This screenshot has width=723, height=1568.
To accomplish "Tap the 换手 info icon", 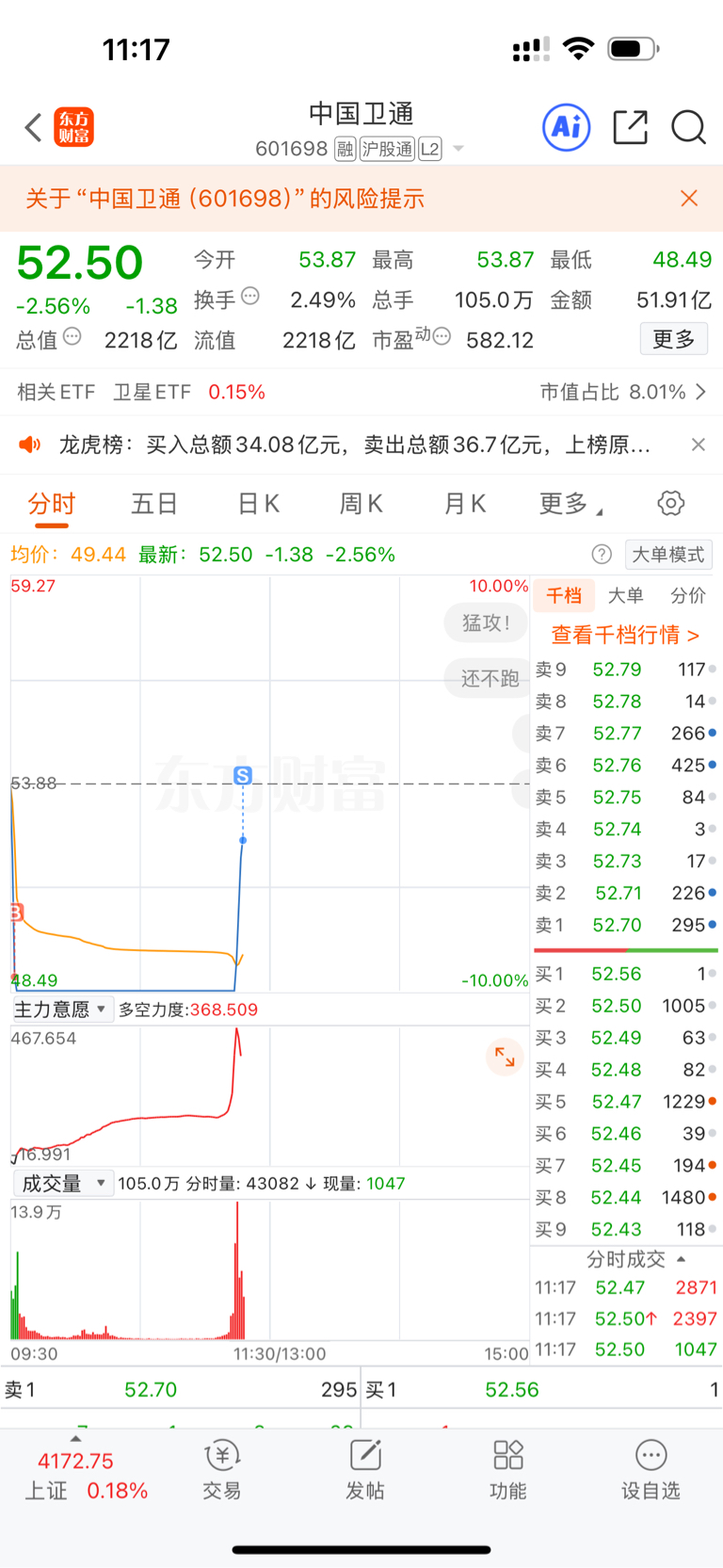I will tap(250, 296).
